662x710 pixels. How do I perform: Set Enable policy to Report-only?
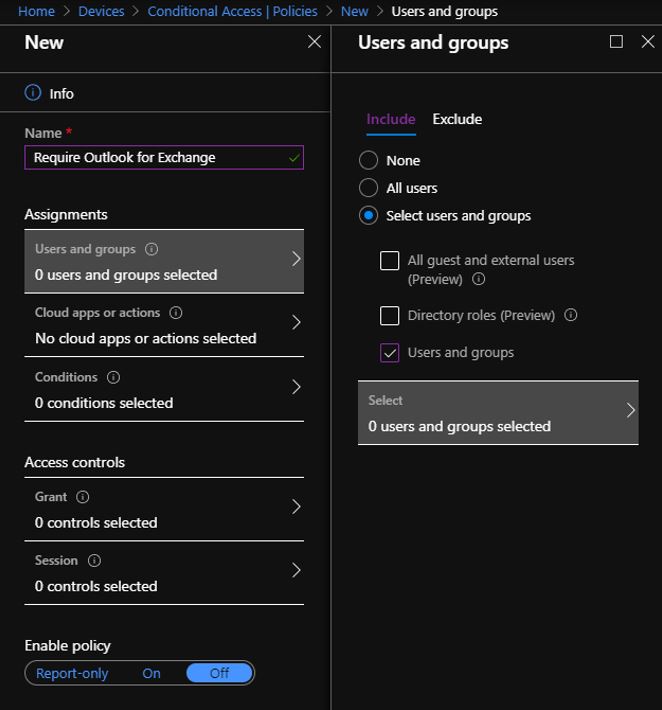pos(72,673)
